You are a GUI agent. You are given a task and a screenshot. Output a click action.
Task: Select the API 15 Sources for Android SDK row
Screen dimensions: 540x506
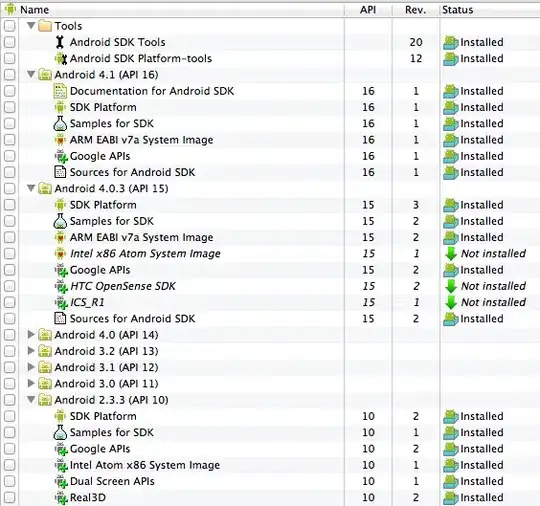(132, 319)
